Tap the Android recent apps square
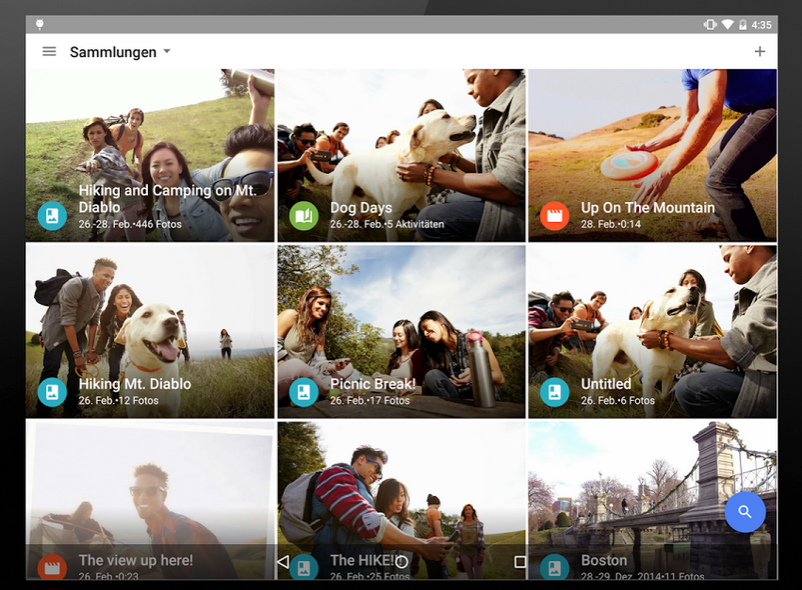The width and height of the screenshot is (802, 590). tap(520, 562)
